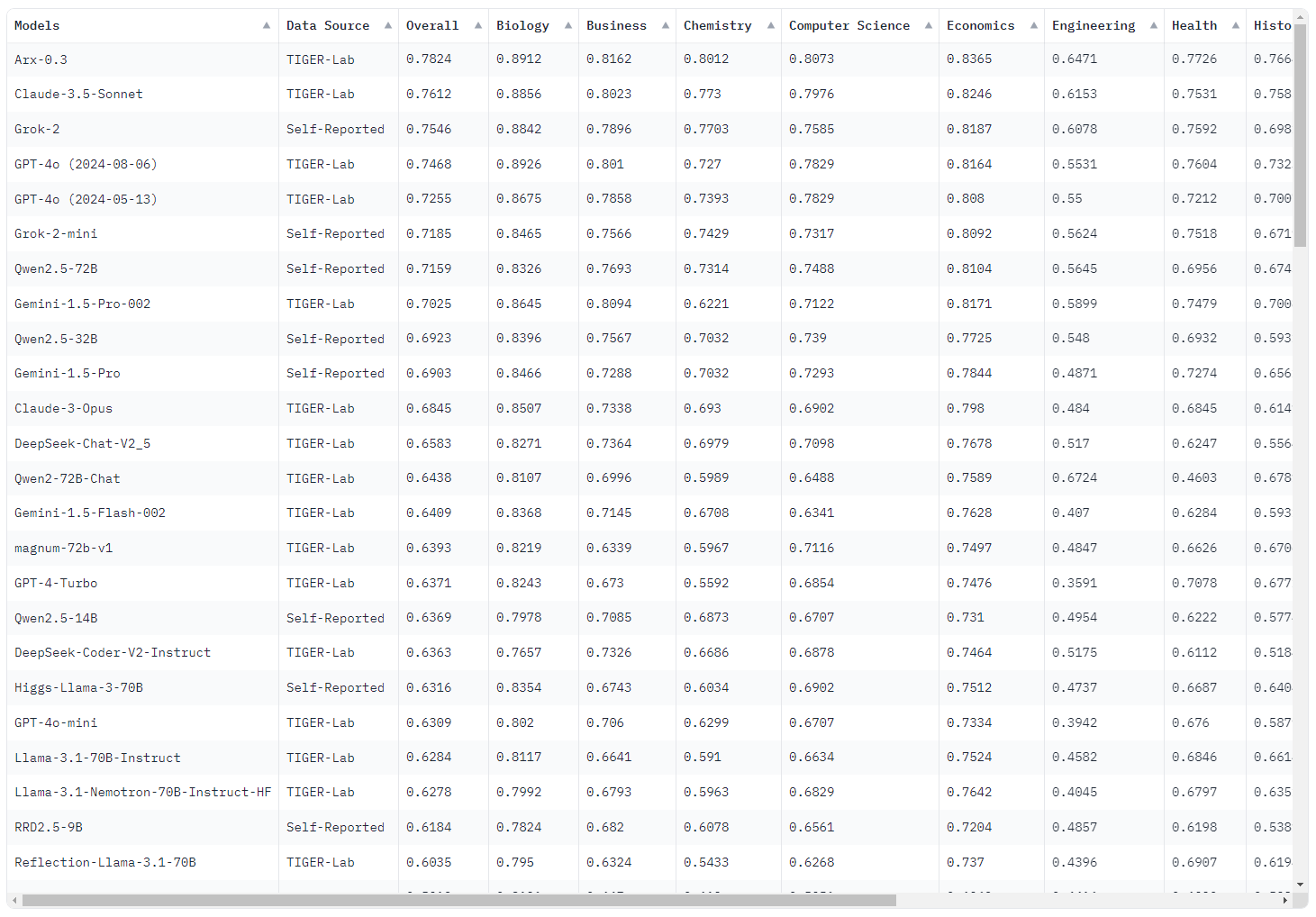Select the Gemini-1.5-Pro-002 model cell
This screenshot has width=1316, height=917.
click(x=142, y=304)
